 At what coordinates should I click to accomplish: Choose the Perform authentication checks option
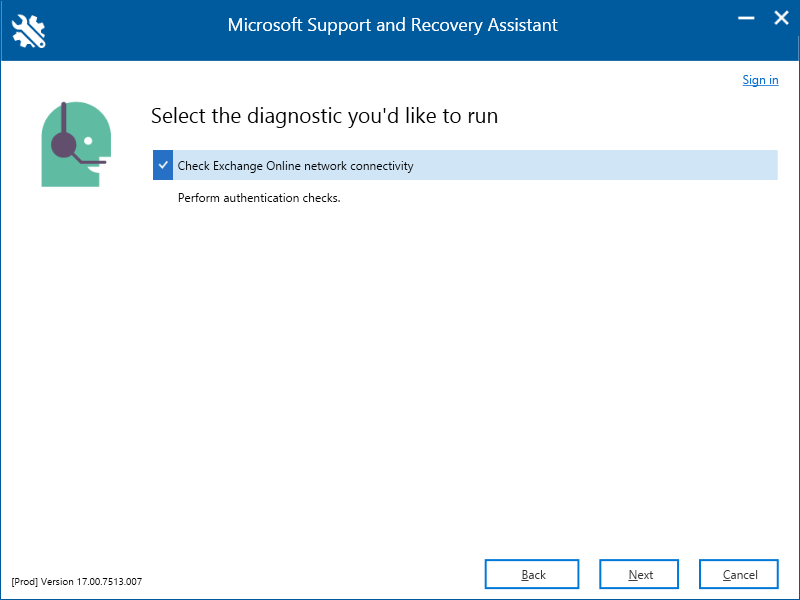259,198
